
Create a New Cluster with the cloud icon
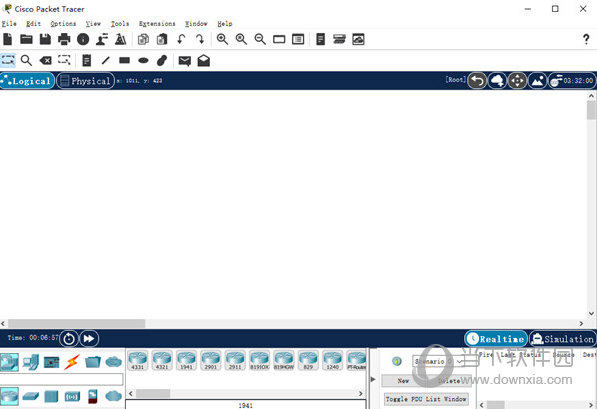(497, 81)
